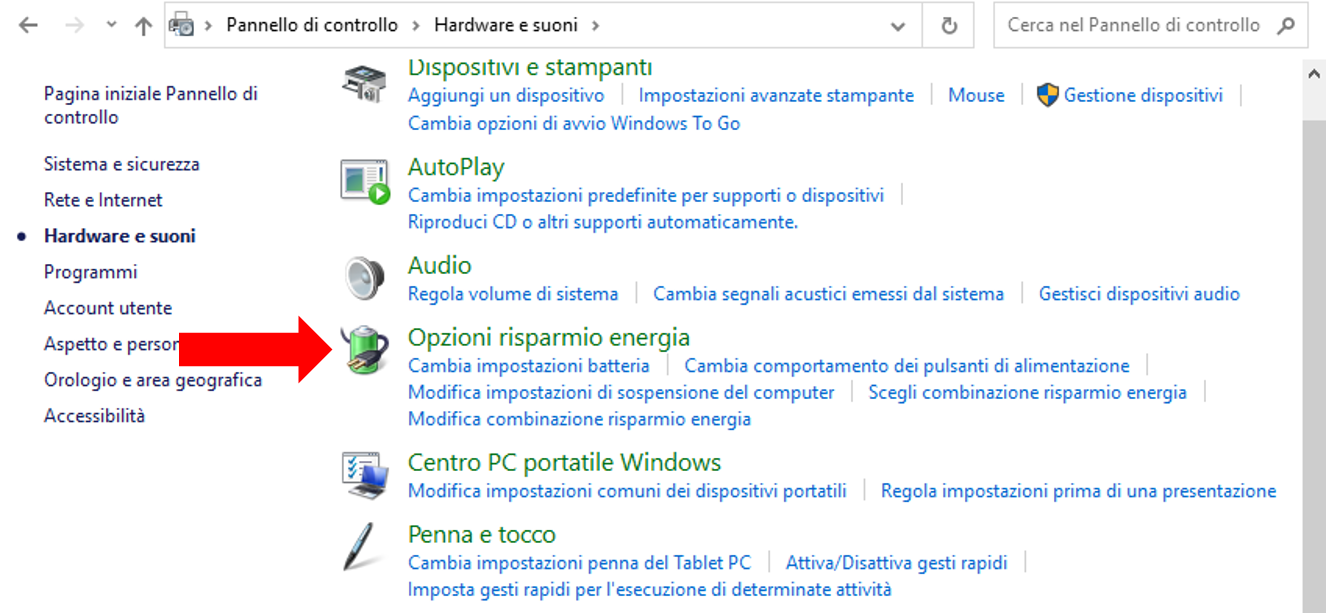Open the recent locations dropdown arrow
This screenshot has height=613, width=1326.
(x=111, y=26)
